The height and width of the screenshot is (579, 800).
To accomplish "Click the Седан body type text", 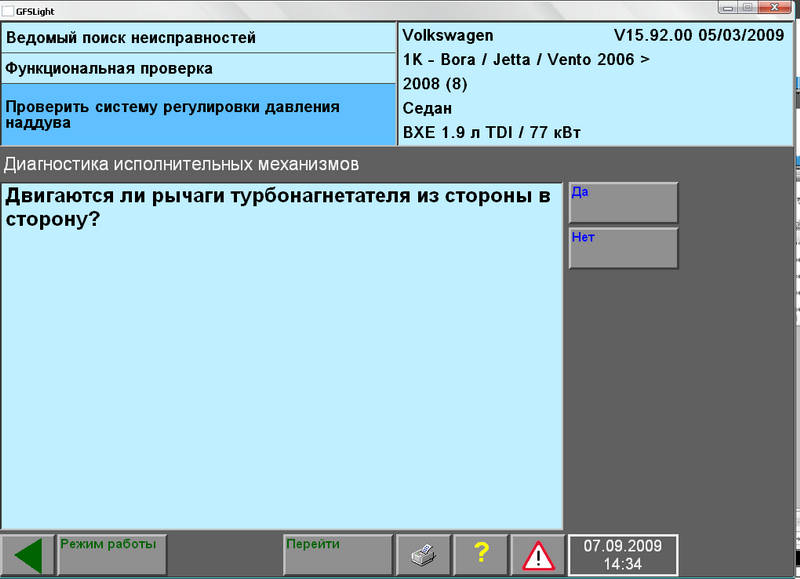I will (x=427, y=108).
